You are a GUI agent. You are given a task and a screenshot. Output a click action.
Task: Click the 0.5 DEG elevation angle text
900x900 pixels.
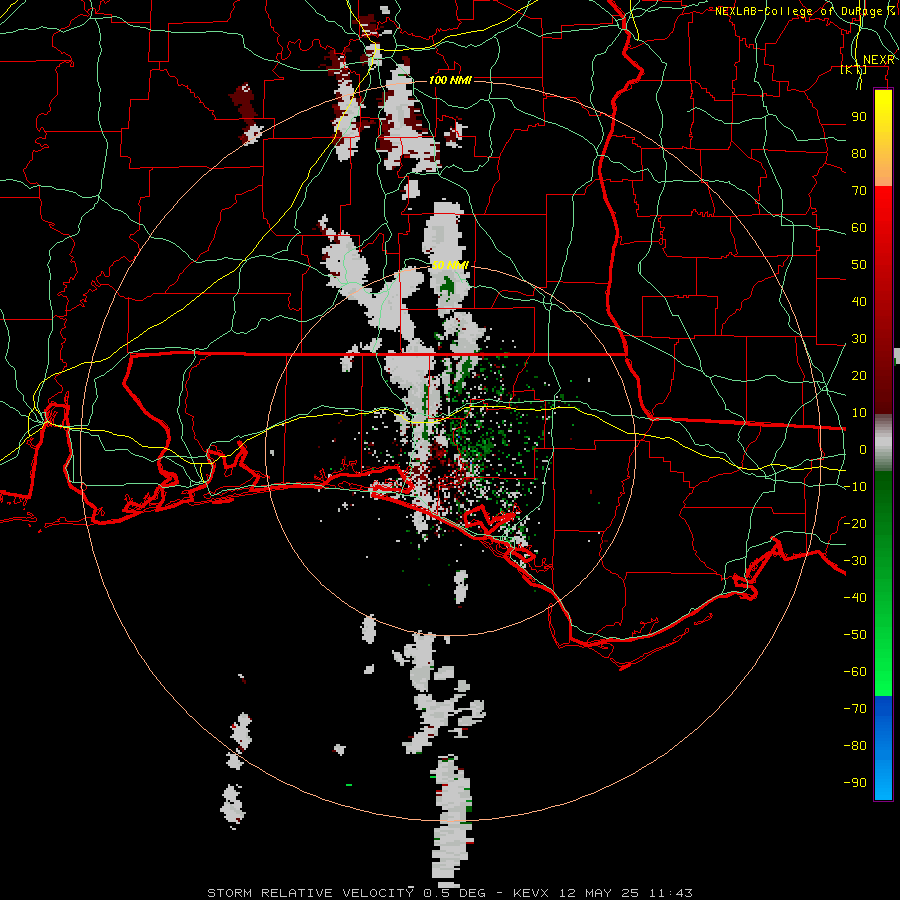click(454, 893)
